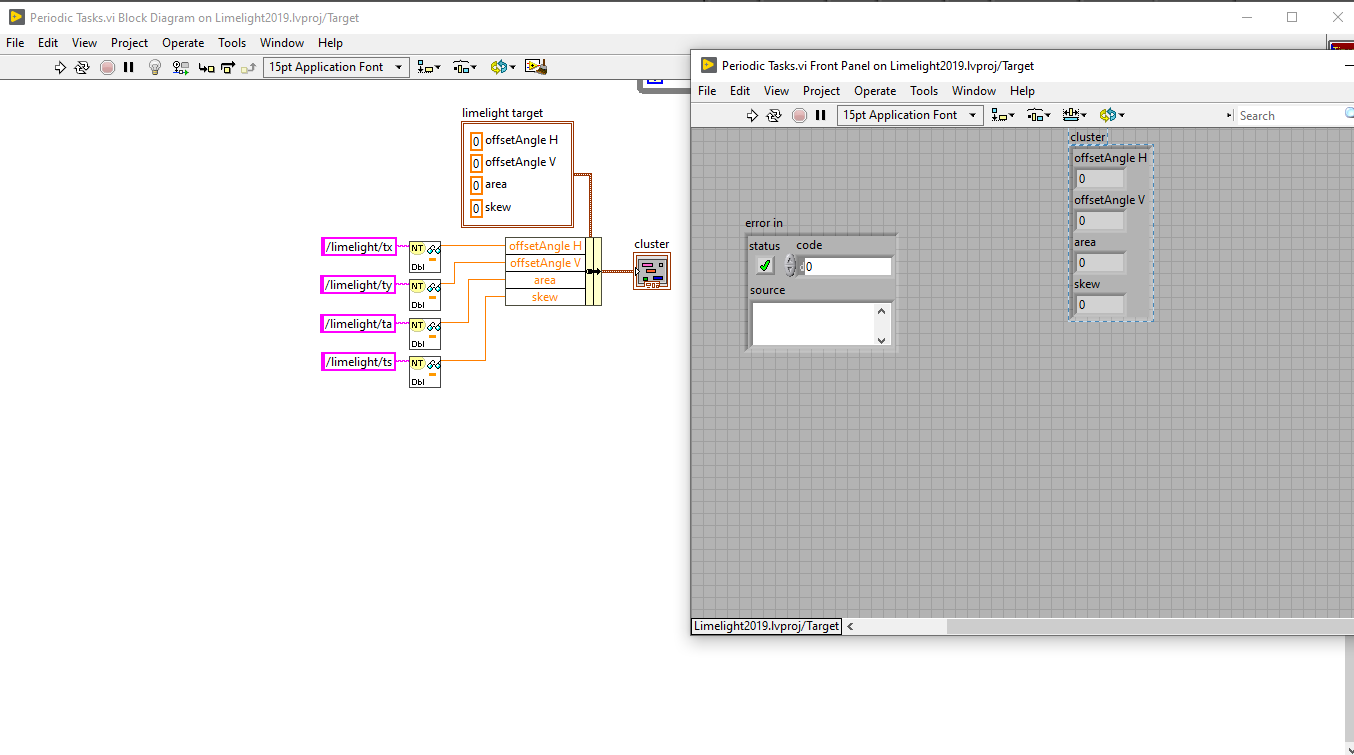
Task: Toggle Retain Wire Values in the Block Diagram
Action: 180,67
